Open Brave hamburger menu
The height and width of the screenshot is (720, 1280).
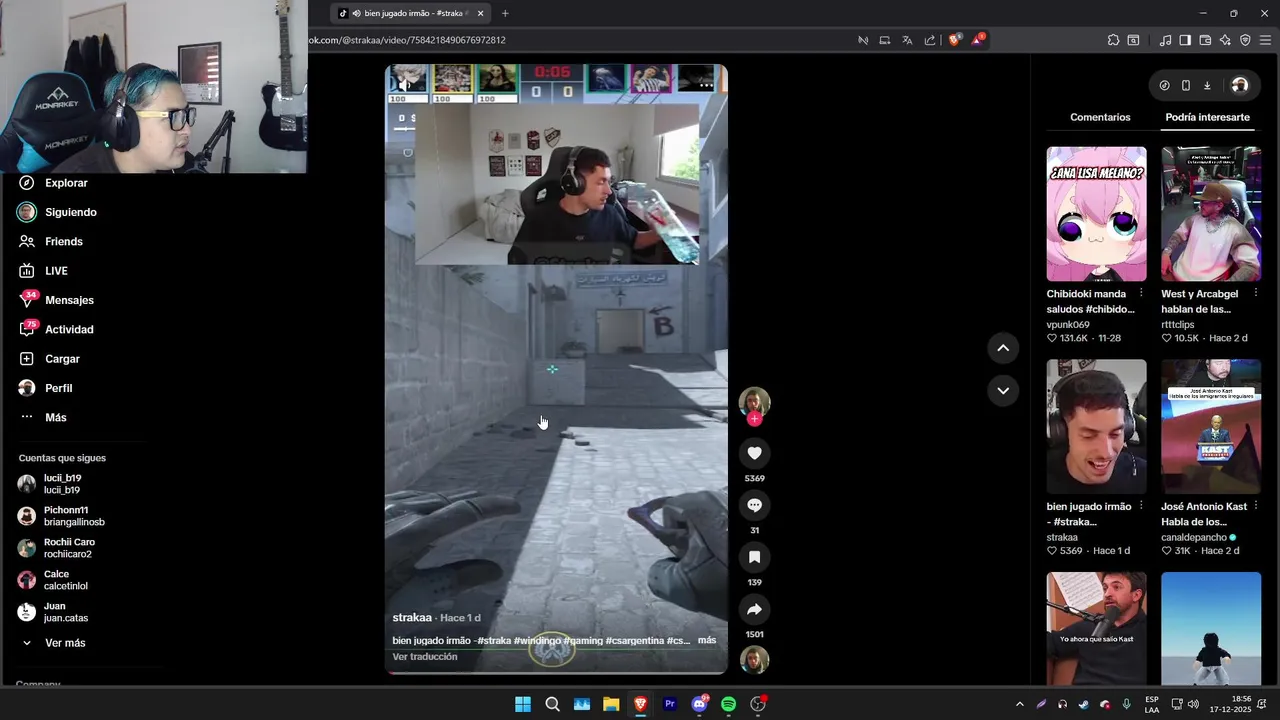(1265, 40)
